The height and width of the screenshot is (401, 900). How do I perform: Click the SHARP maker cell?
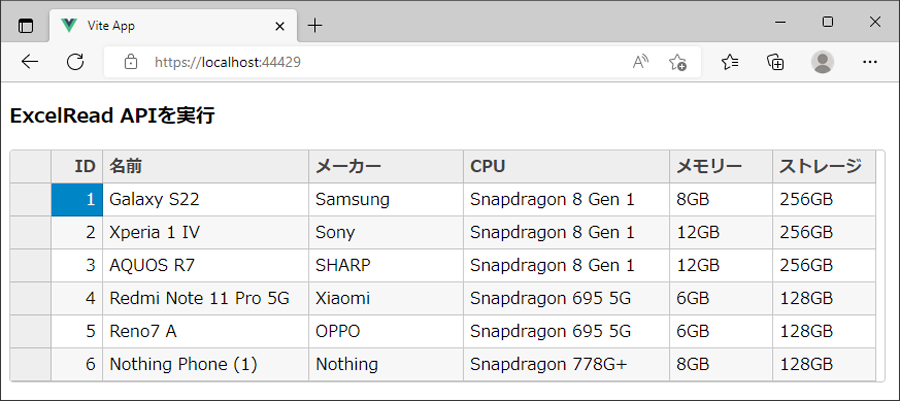pyautogui.click(x=386, y=266)
